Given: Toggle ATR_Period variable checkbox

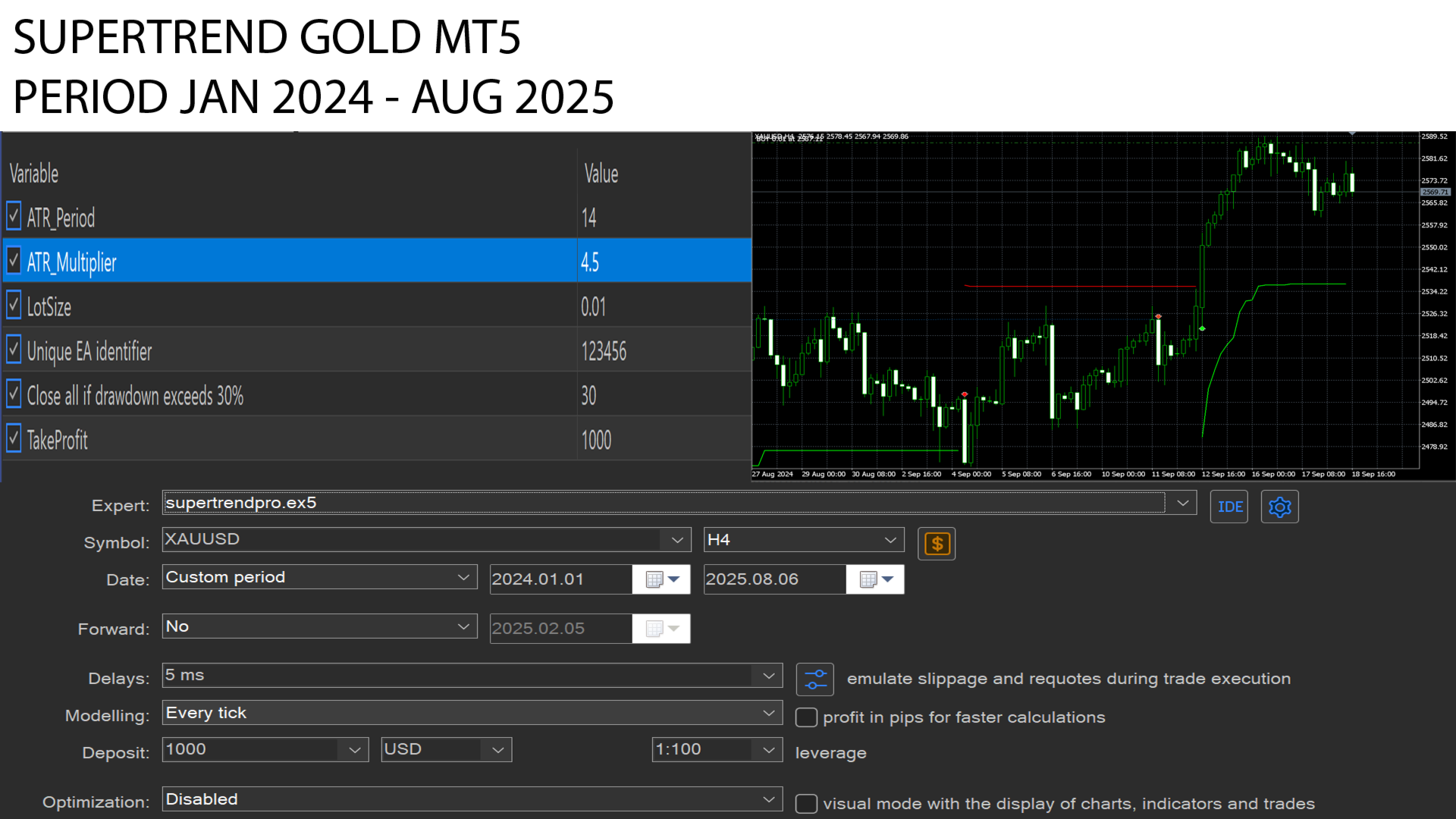Looking at the screenshot, I should tap(14, 216).
